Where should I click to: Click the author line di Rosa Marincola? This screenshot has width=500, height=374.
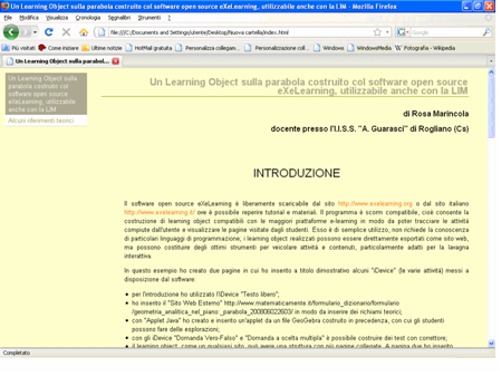coord(436,114)
